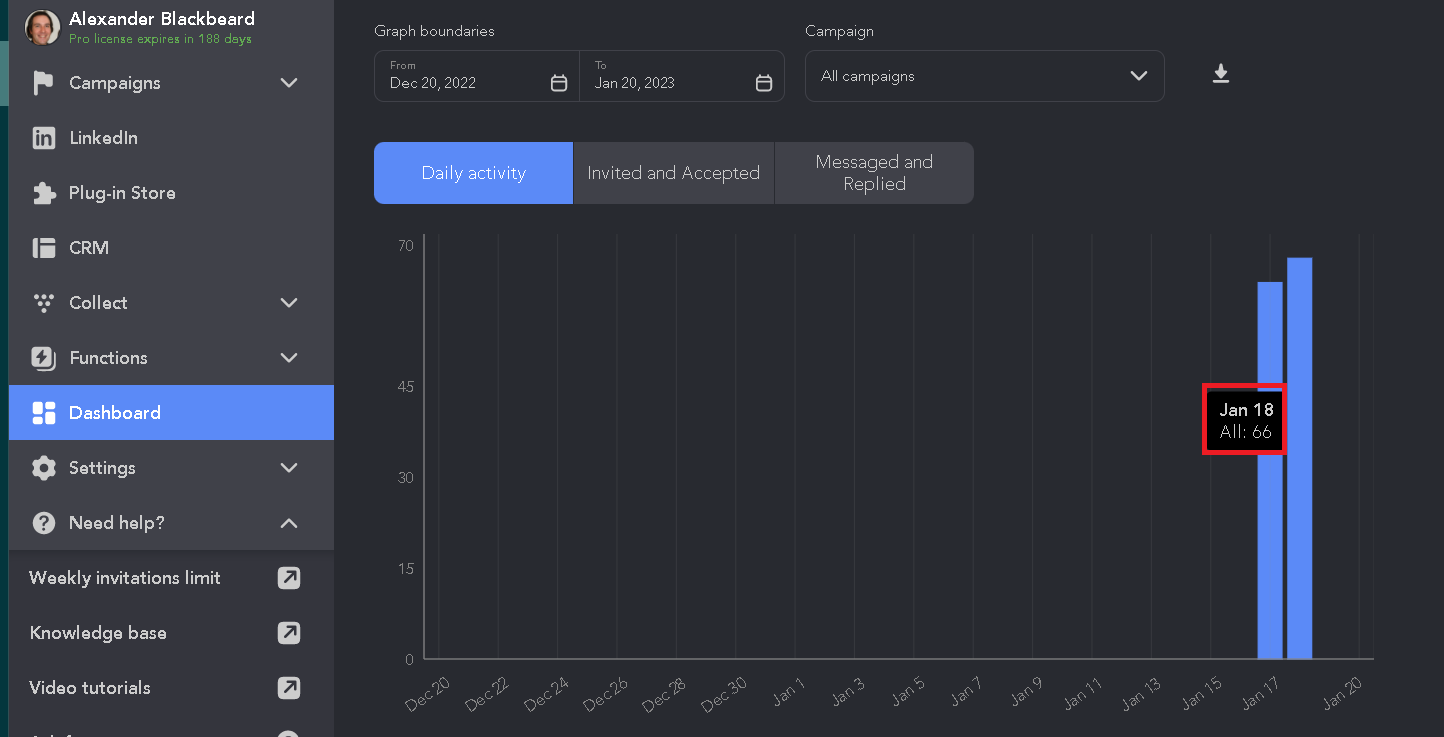Open the From date calendar icon
Viewport: 1444px width, 737px height.
[559, 83]
